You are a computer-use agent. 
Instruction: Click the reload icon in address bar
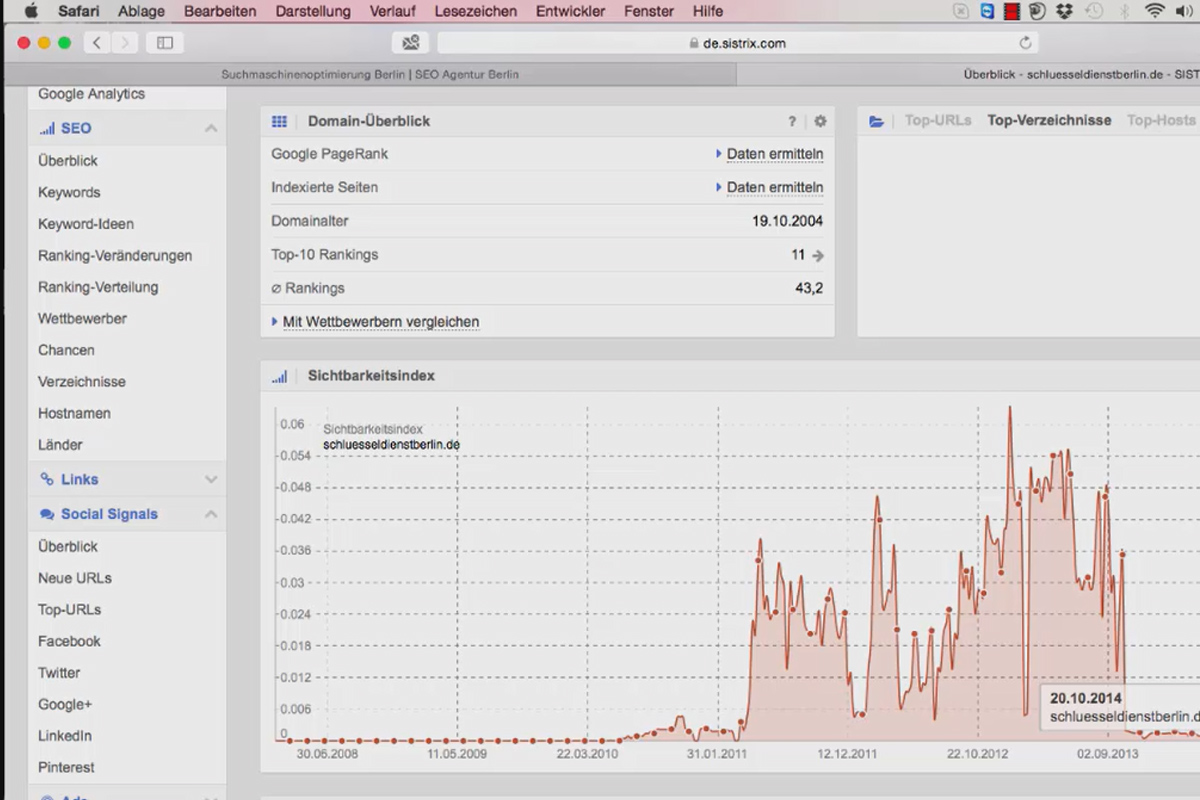click(1025, 43)
